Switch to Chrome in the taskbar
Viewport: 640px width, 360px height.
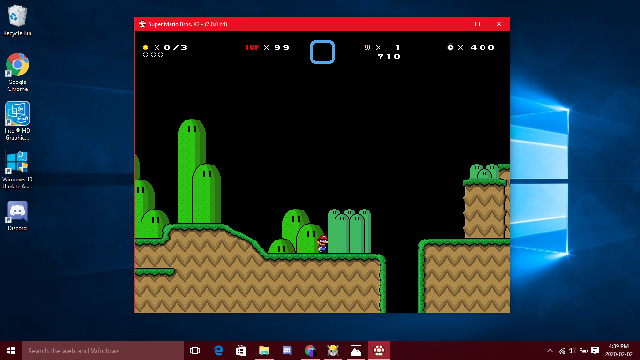click(x=310, y=351)
